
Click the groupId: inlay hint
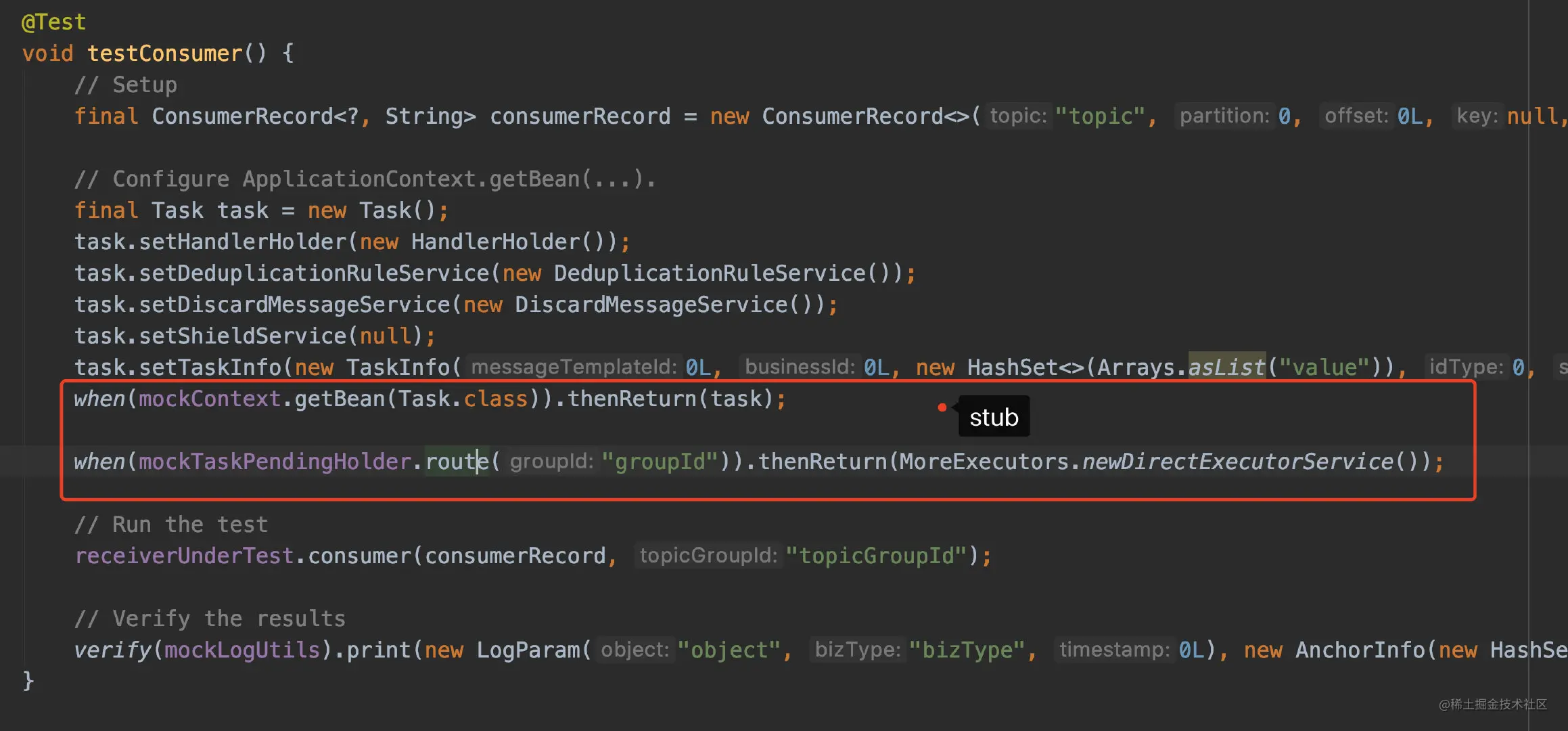click(x=551, y=462)
